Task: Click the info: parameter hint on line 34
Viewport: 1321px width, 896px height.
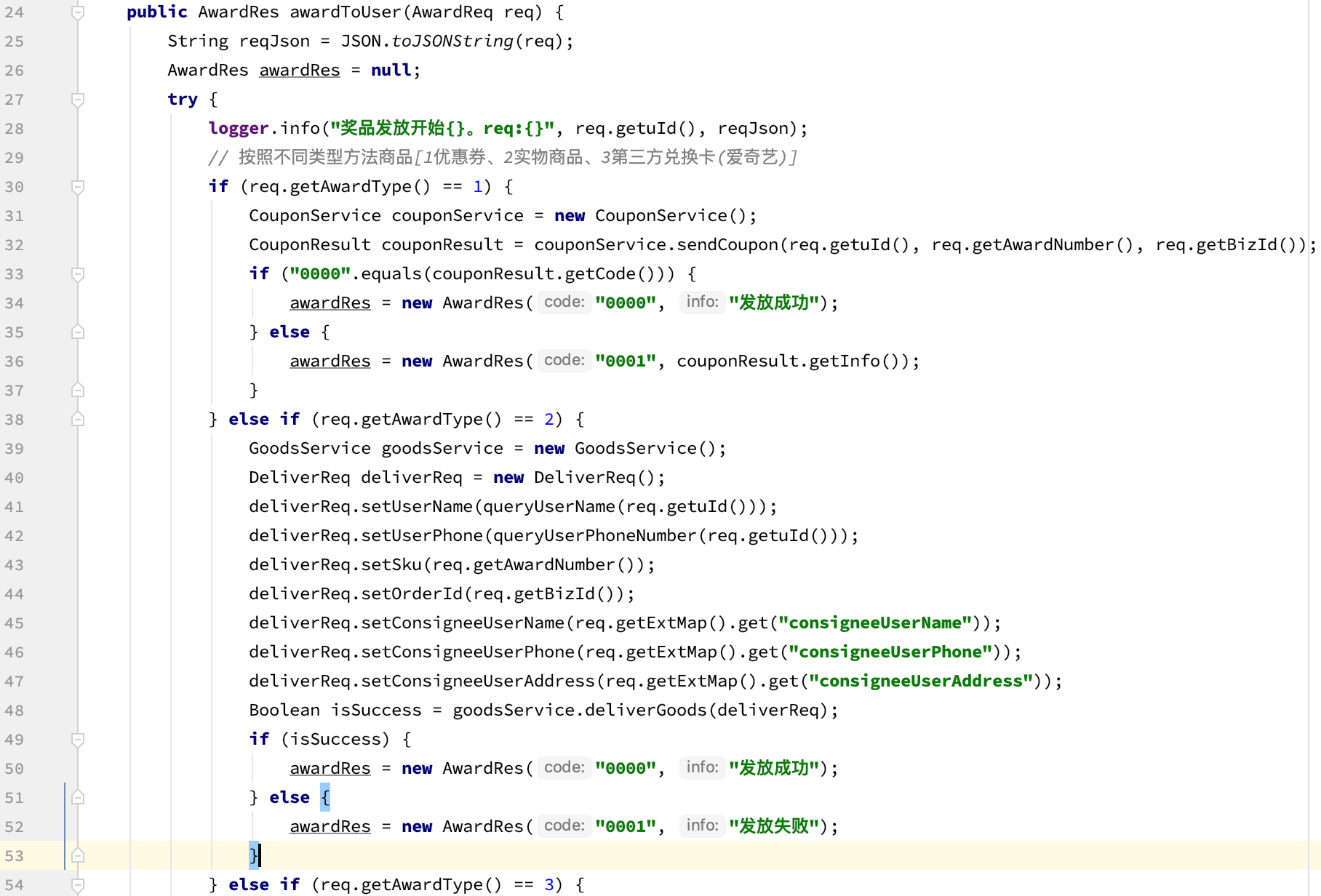Action: pyautogui.click(x=702, y=302)
